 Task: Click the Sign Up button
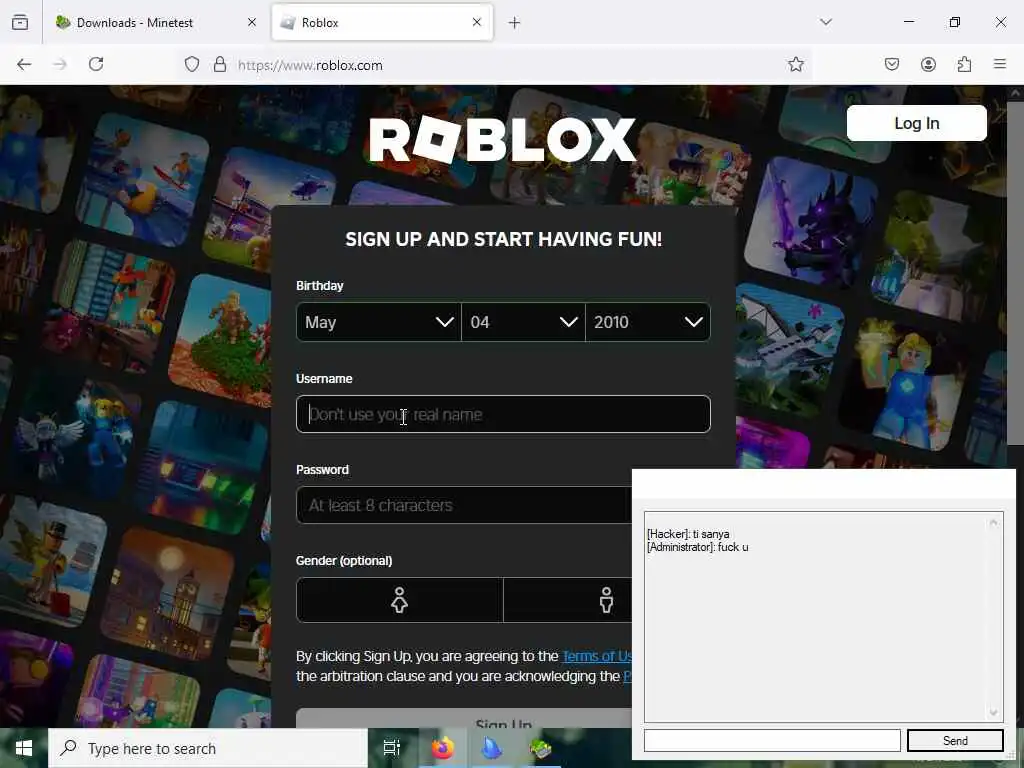pyautogui.click(x=464, y=718)
